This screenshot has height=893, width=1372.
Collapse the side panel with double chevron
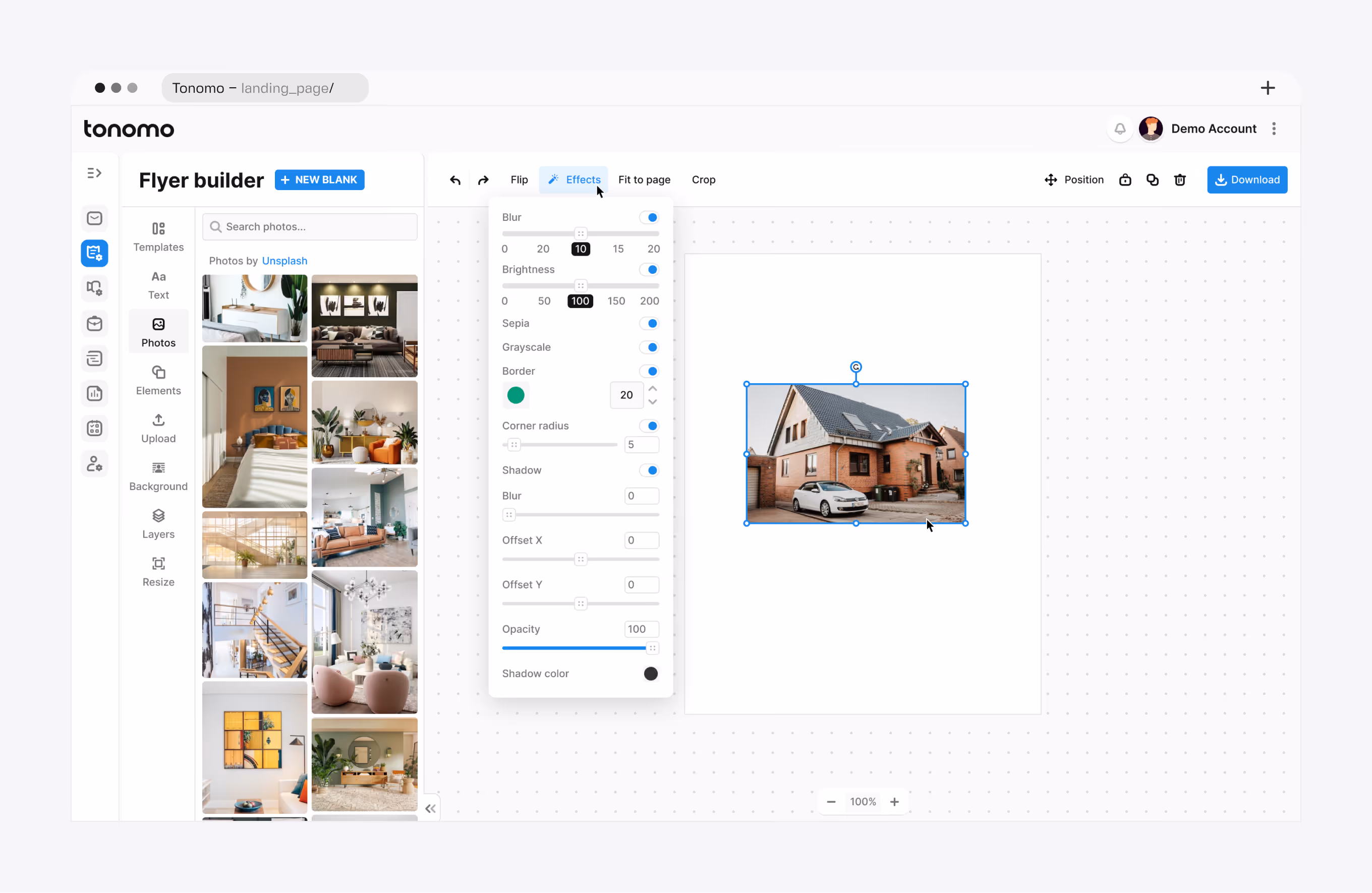(430, 808)
